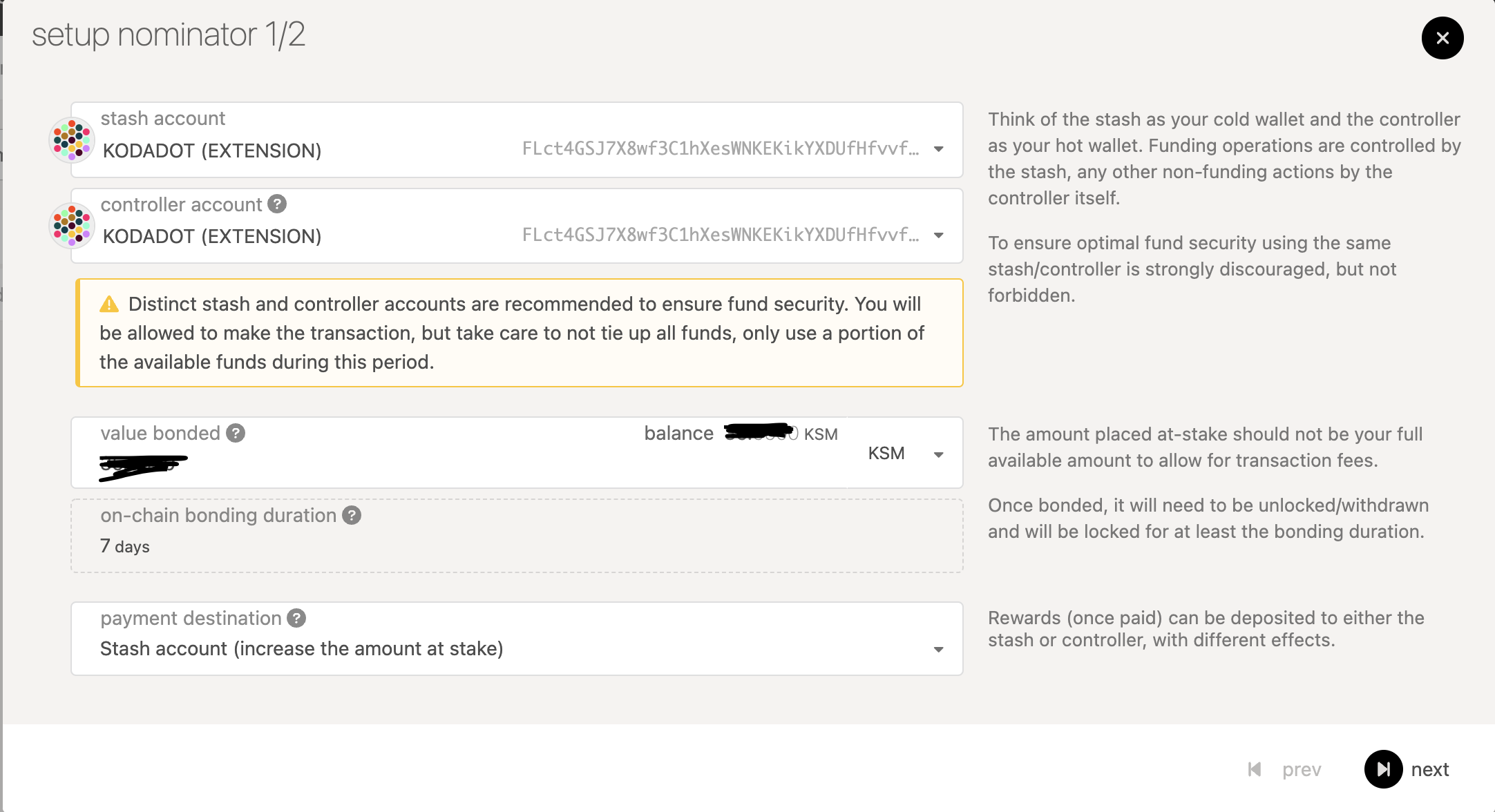Click the yellow warning triangle icon
Viewport: 1495px width, 812px height.
click(109, 304)
